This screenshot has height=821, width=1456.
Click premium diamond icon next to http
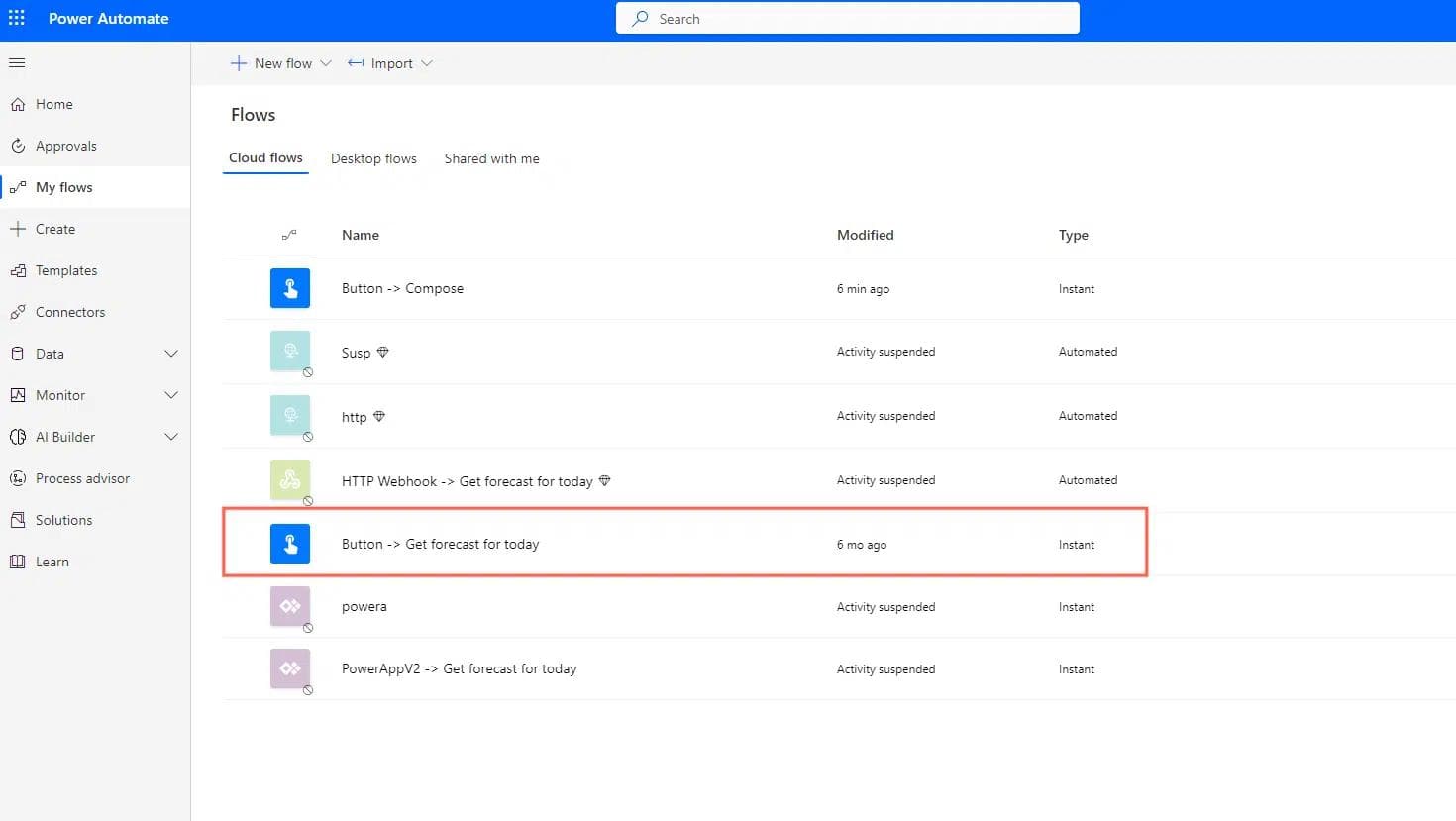pyautogui.click(x=379, y=417)
